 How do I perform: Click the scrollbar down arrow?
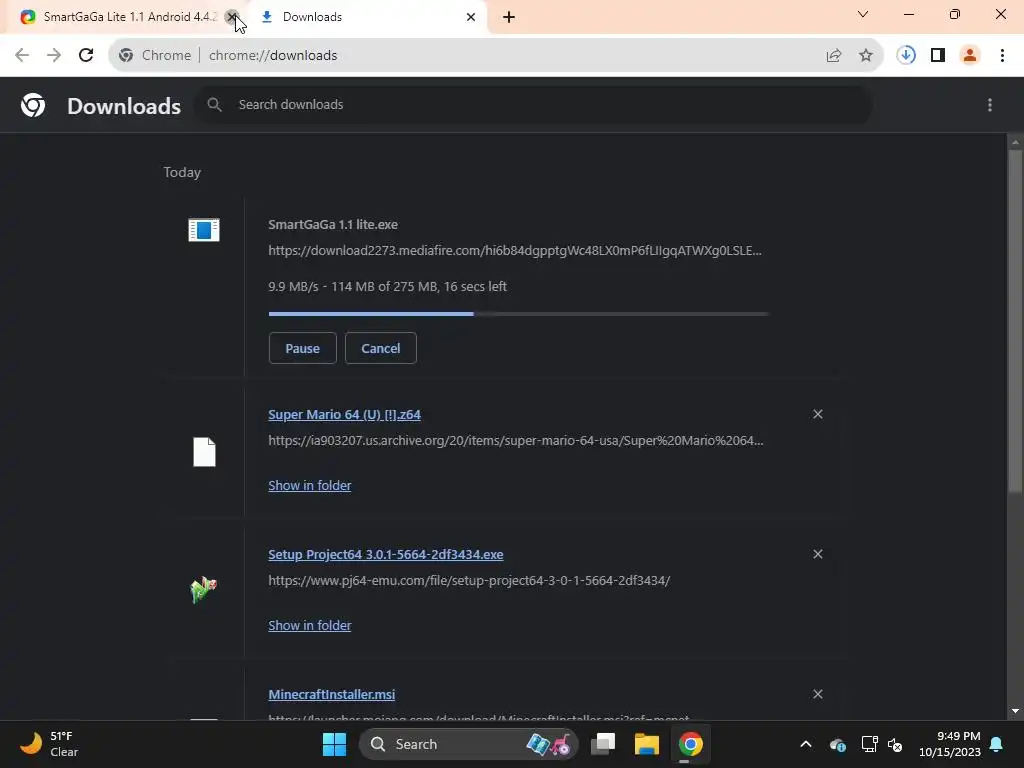pos(1015,711)
